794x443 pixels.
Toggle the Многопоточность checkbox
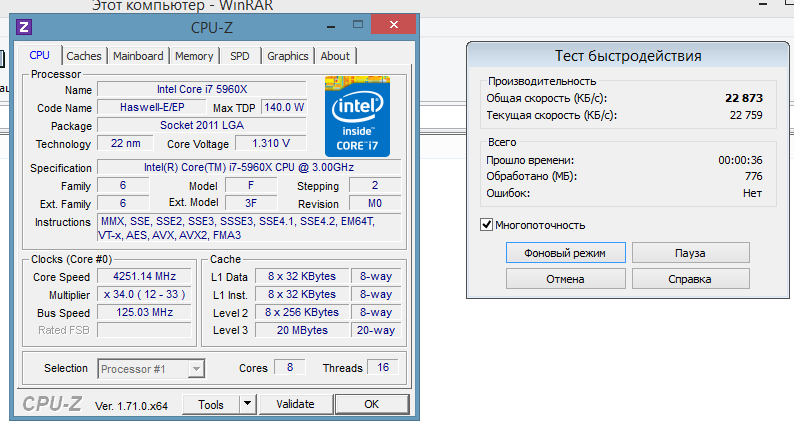click(487, 224)
